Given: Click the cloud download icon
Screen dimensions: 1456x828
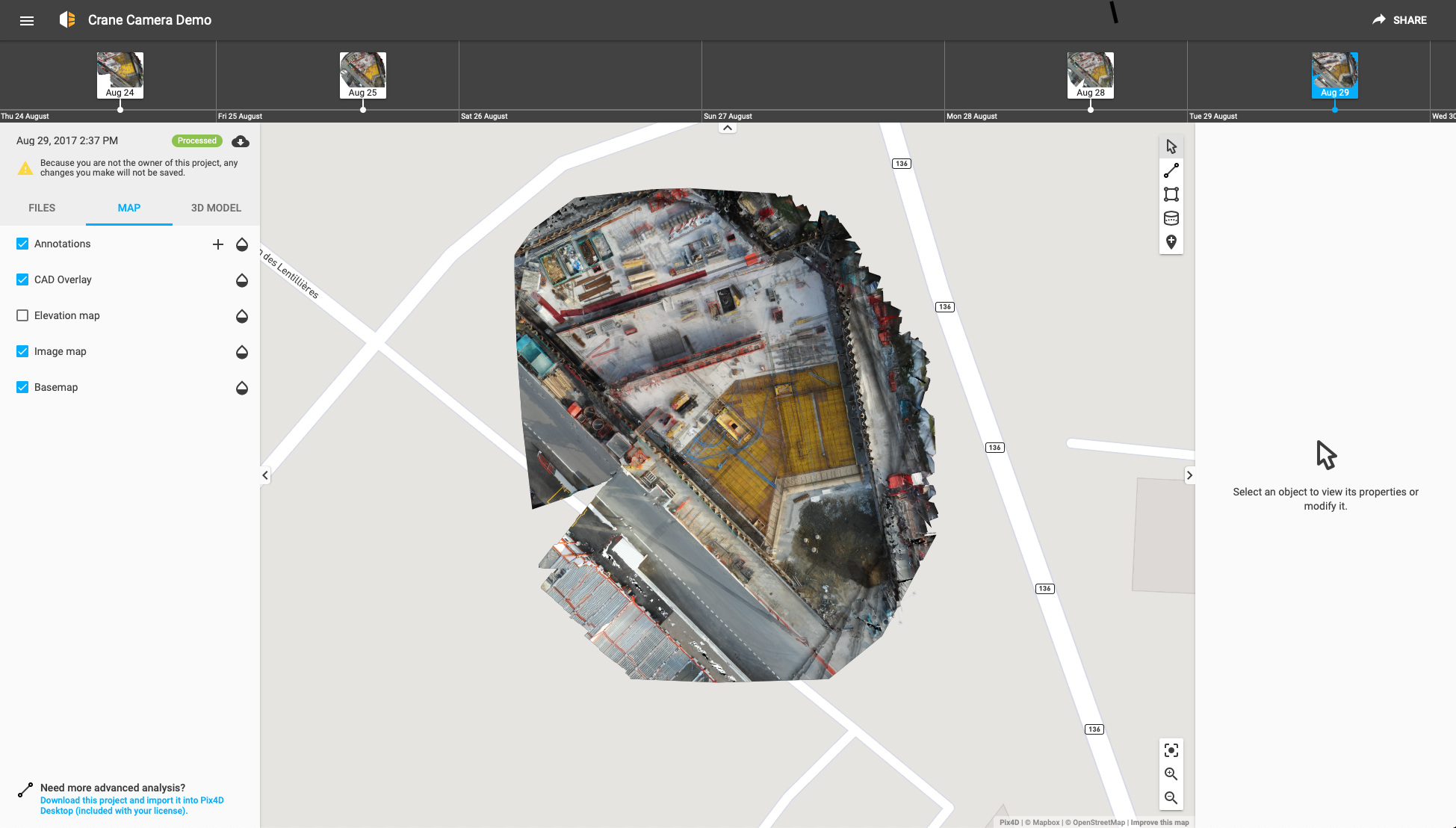Looking at the screenshot, I should 241,141.
